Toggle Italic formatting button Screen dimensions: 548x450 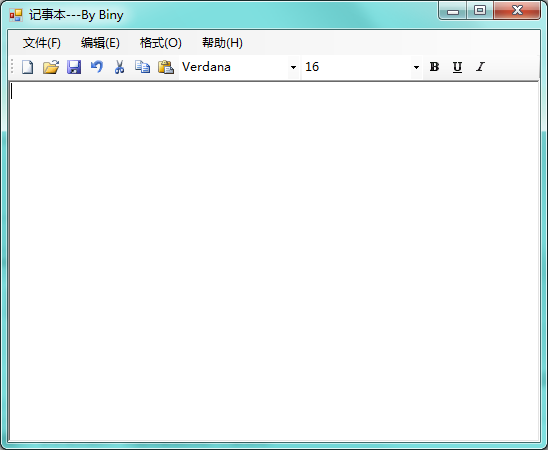pyautogui.click(x=481, y=67)
